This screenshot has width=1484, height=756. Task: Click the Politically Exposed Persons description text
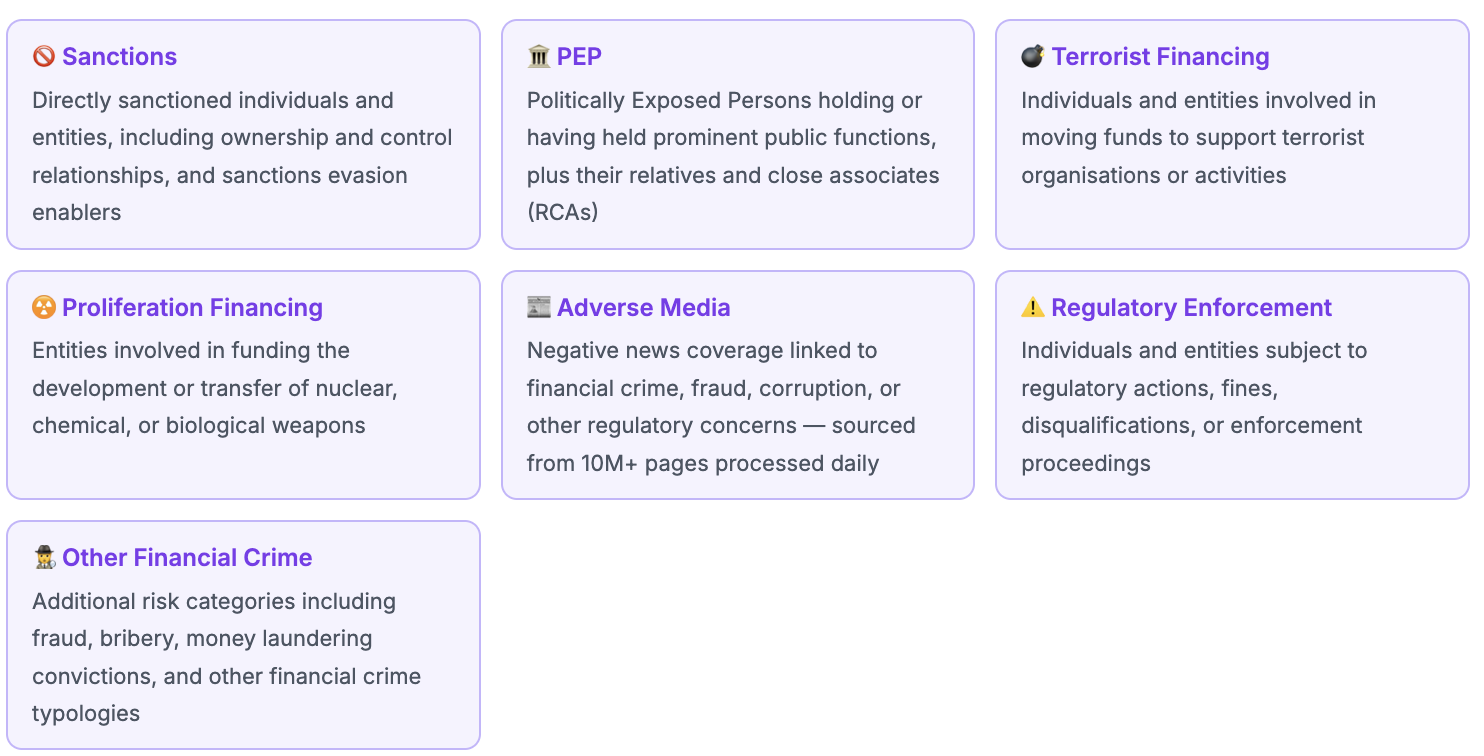pyautogui.click(x=733, y=156)
